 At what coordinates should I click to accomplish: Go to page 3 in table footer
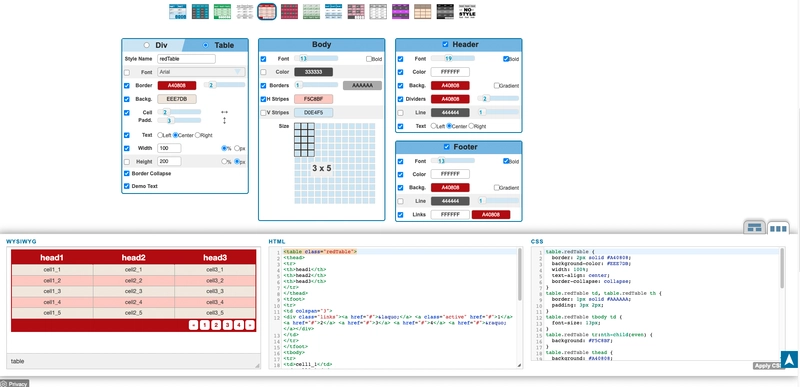coord(228,325)
